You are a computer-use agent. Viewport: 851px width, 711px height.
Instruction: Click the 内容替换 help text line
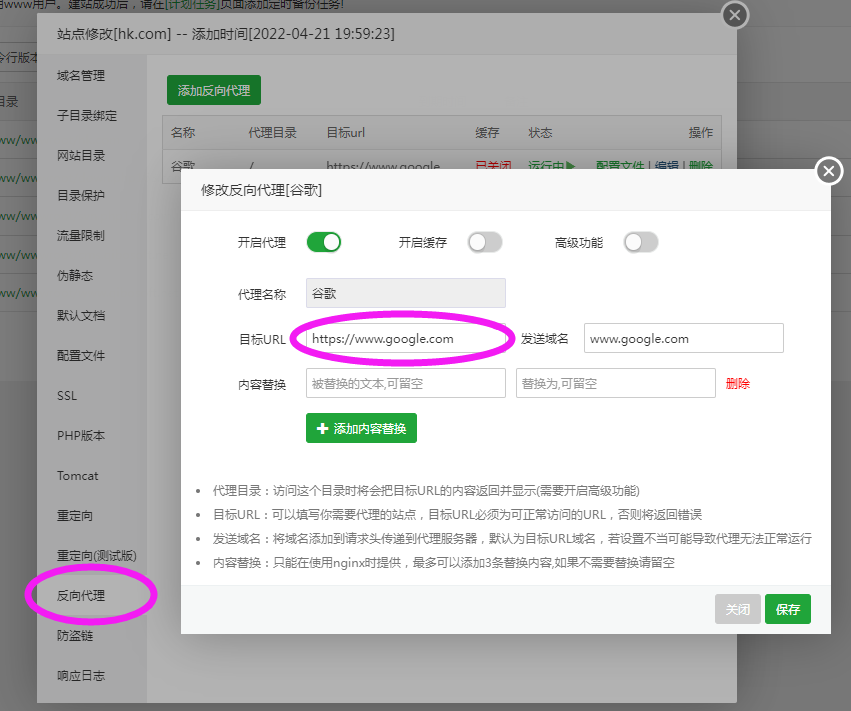click(x=443, y=563)
